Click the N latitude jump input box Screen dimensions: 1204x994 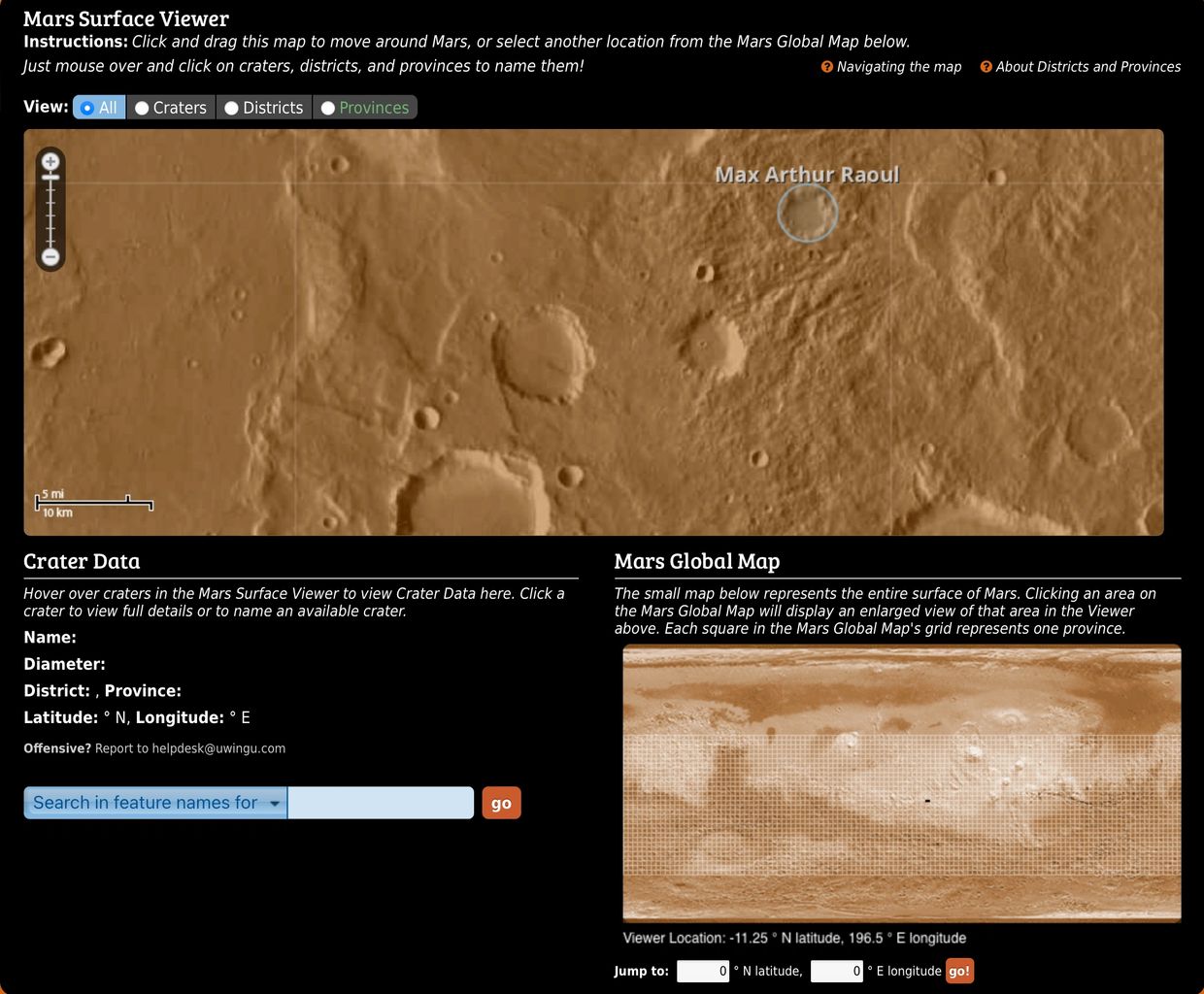coord(703,971)
